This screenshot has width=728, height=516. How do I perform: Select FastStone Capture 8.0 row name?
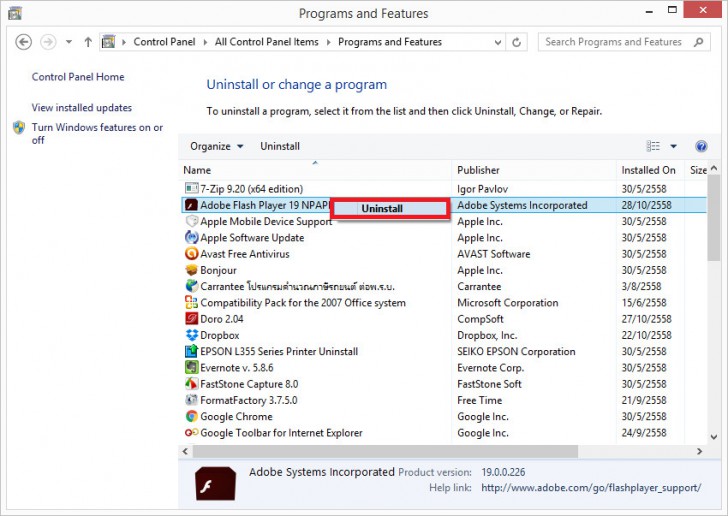tap(249, 384)
